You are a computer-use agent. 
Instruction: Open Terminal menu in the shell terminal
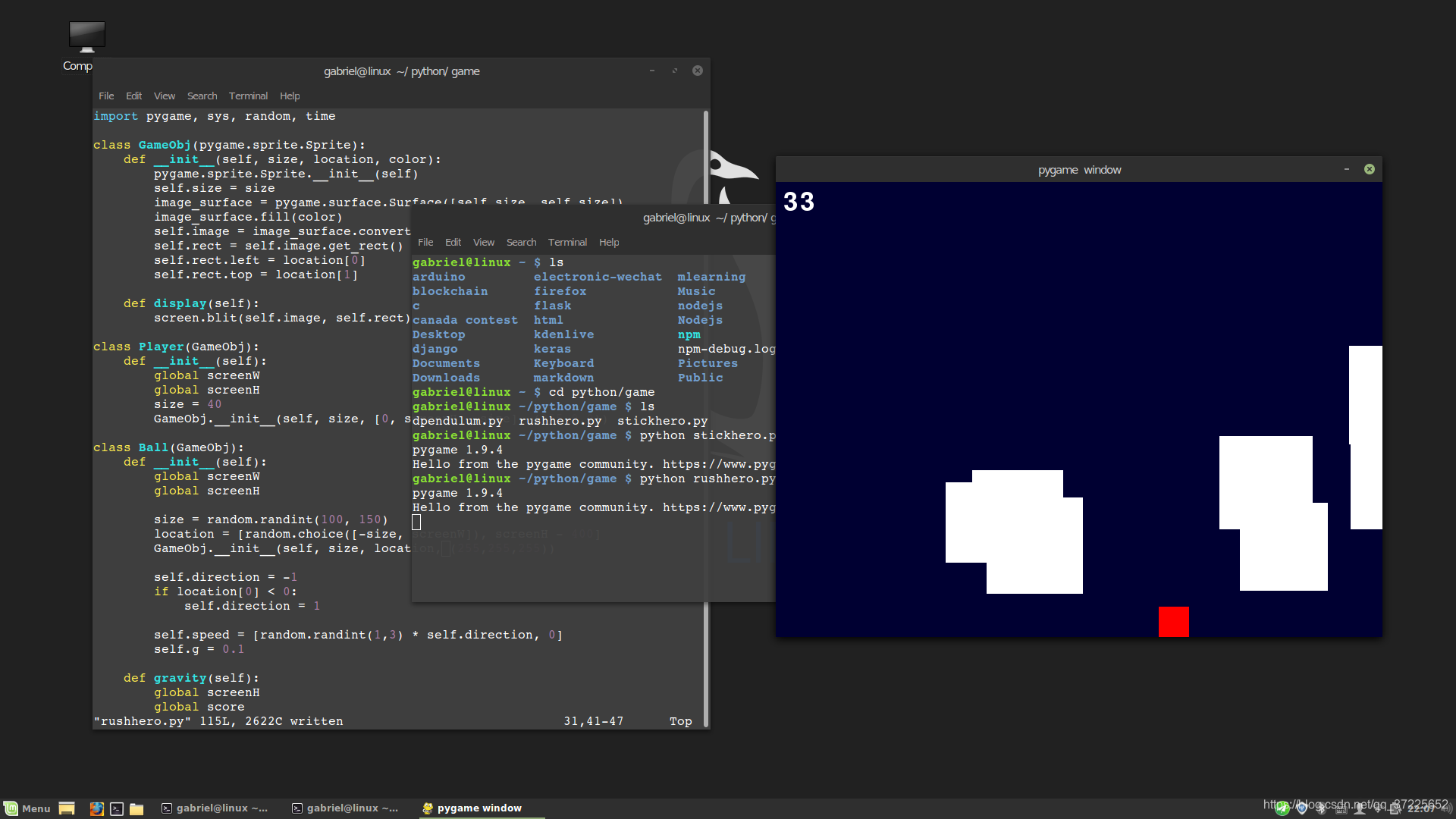tap(568, 243)
